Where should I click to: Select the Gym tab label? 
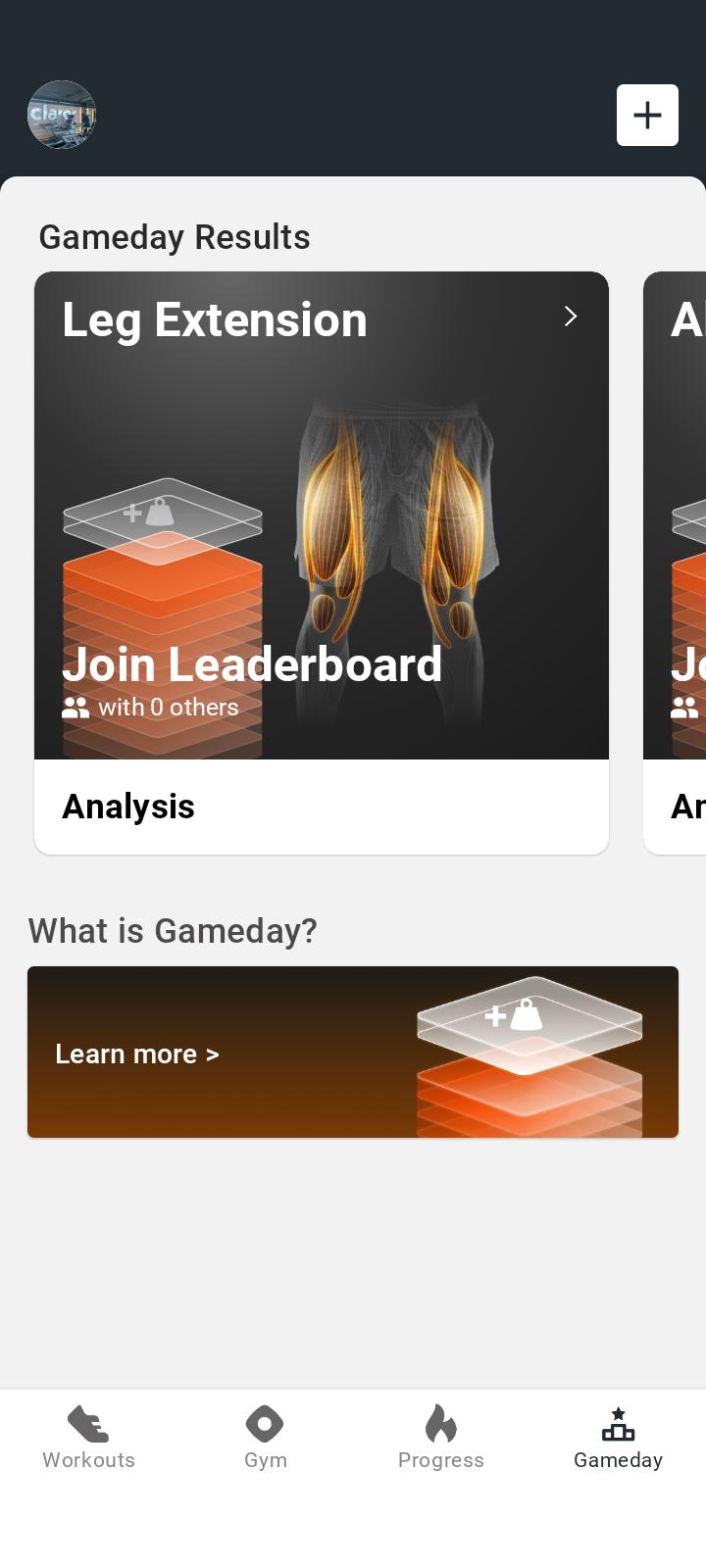[266, 1460]
